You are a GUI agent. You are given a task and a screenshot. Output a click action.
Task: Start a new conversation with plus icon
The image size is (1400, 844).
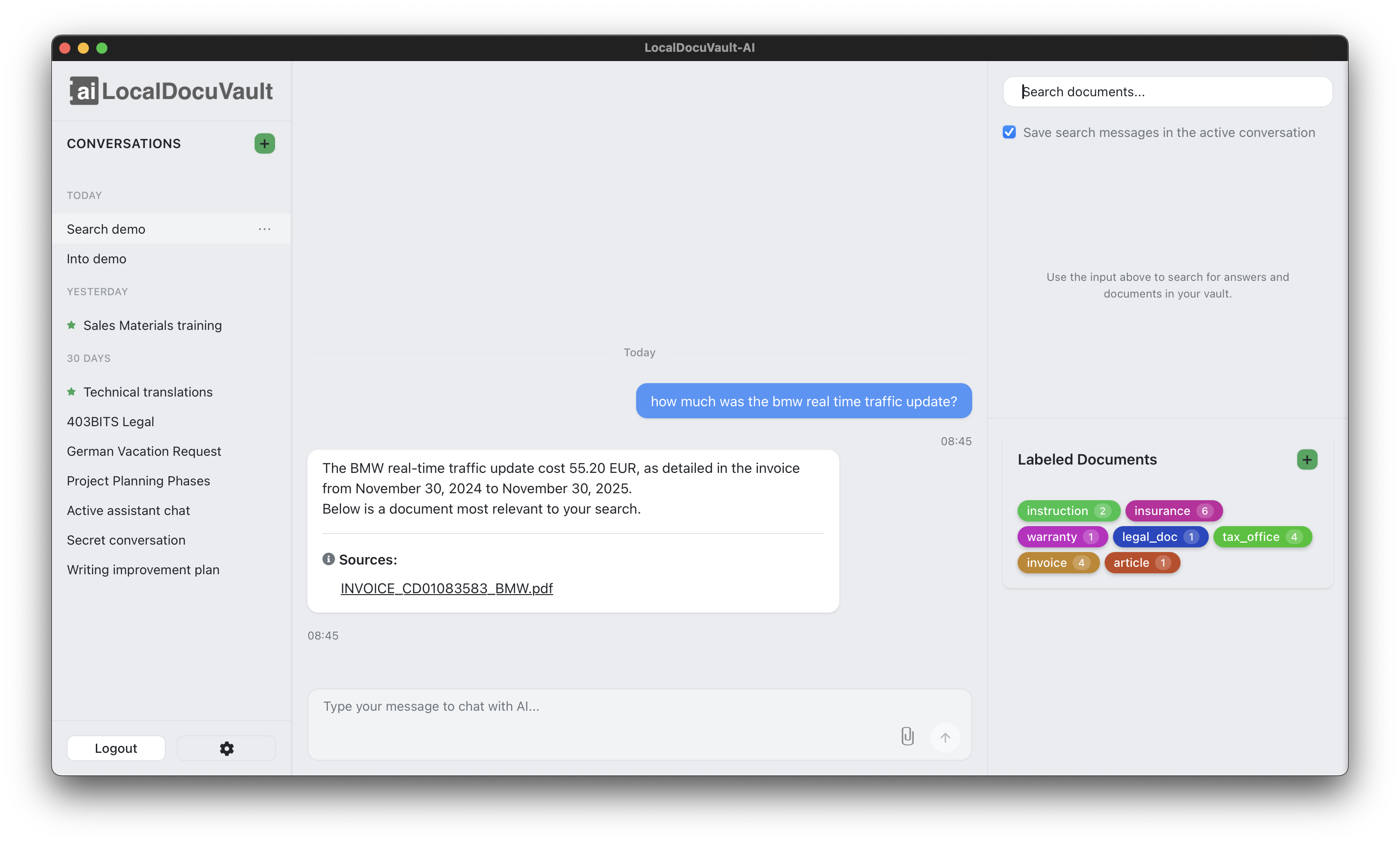(264, 144)
